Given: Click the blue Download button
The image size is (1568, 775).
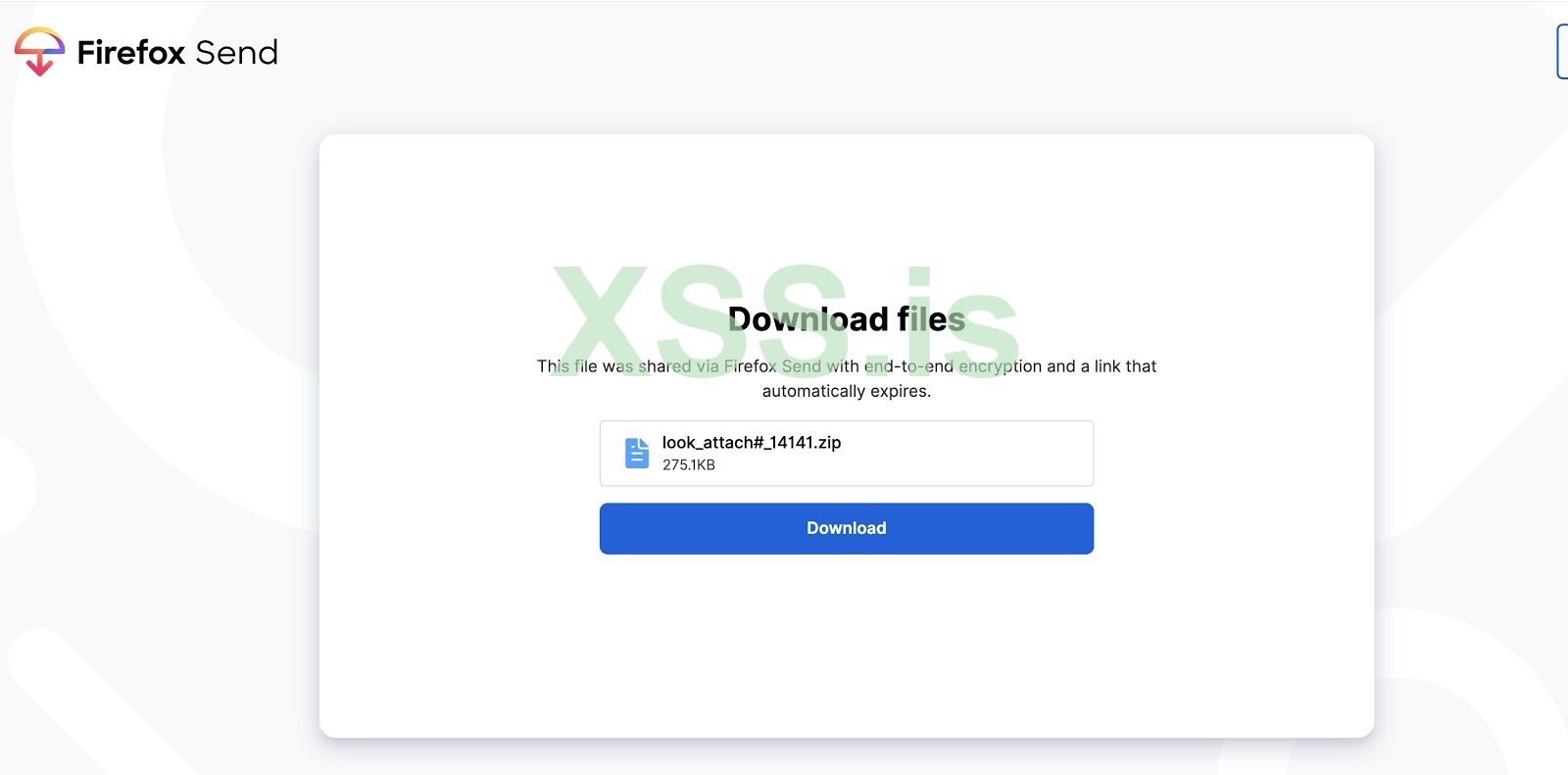Looking at the screenshot, I should pyautogui.click(x=847, y=528).
